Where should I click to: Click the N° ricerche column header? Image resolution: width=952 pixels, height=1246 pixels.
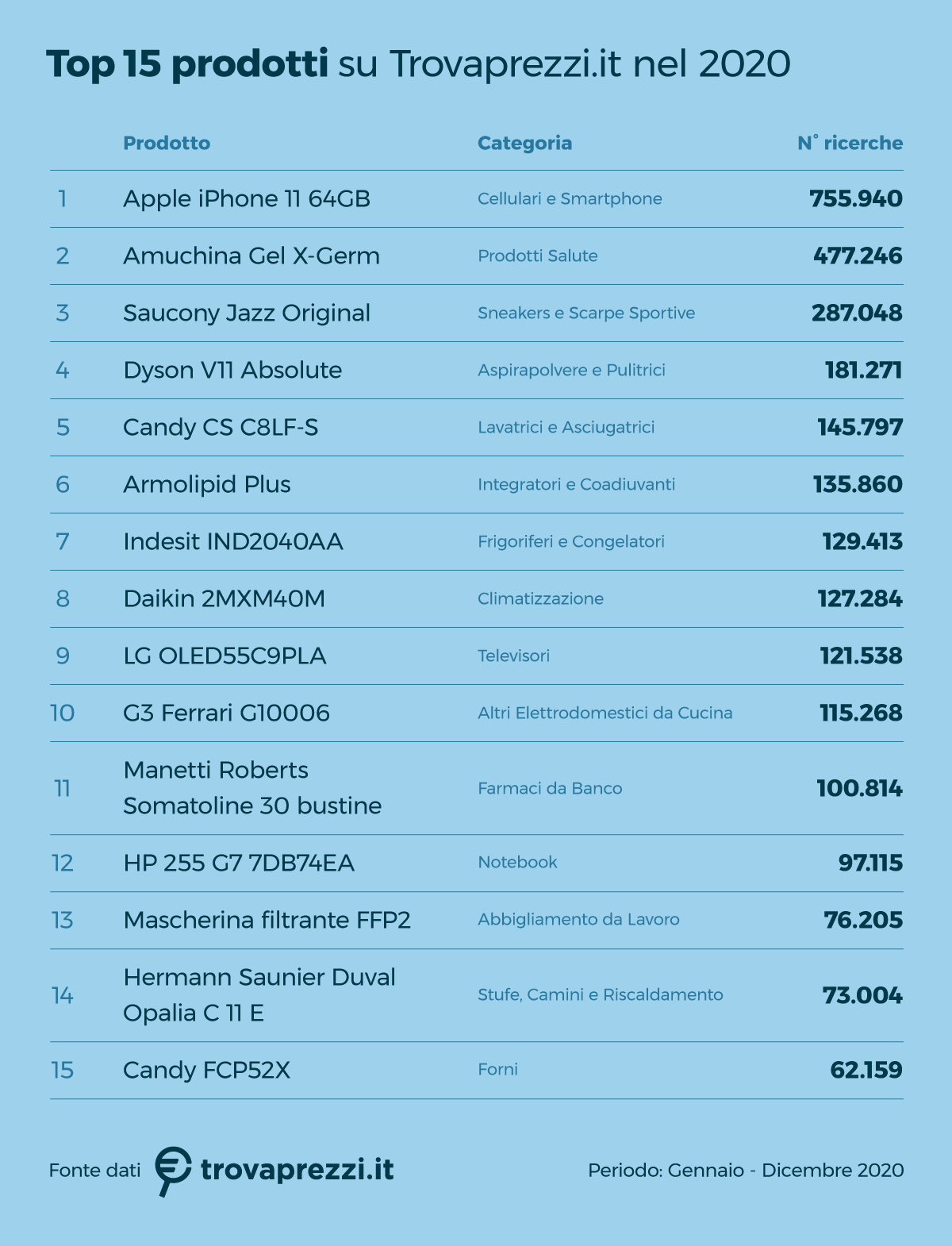850,144
